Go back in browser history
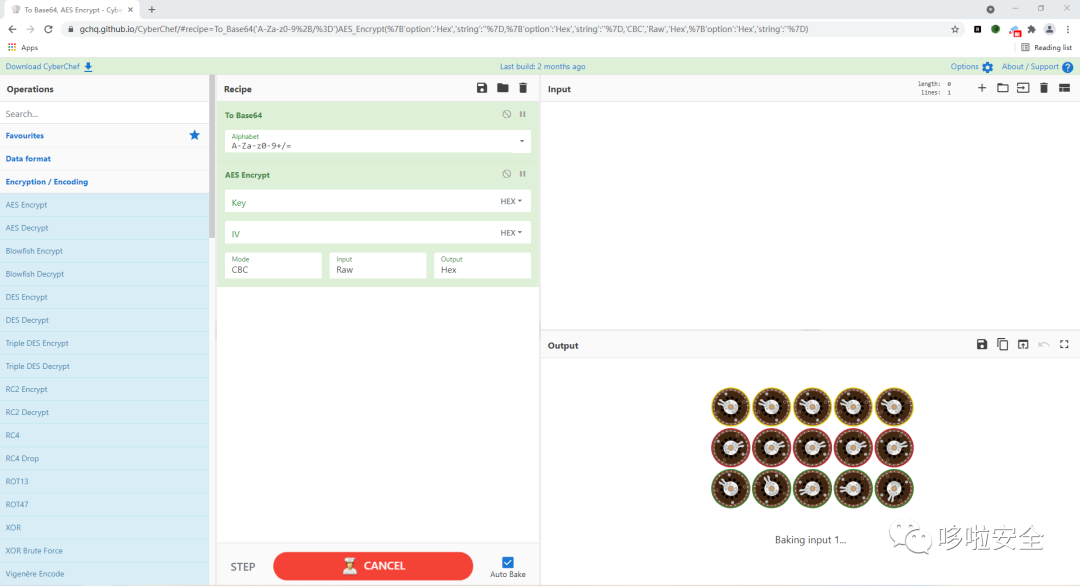Screen dimensions: 1080x586 click(12, 29)
